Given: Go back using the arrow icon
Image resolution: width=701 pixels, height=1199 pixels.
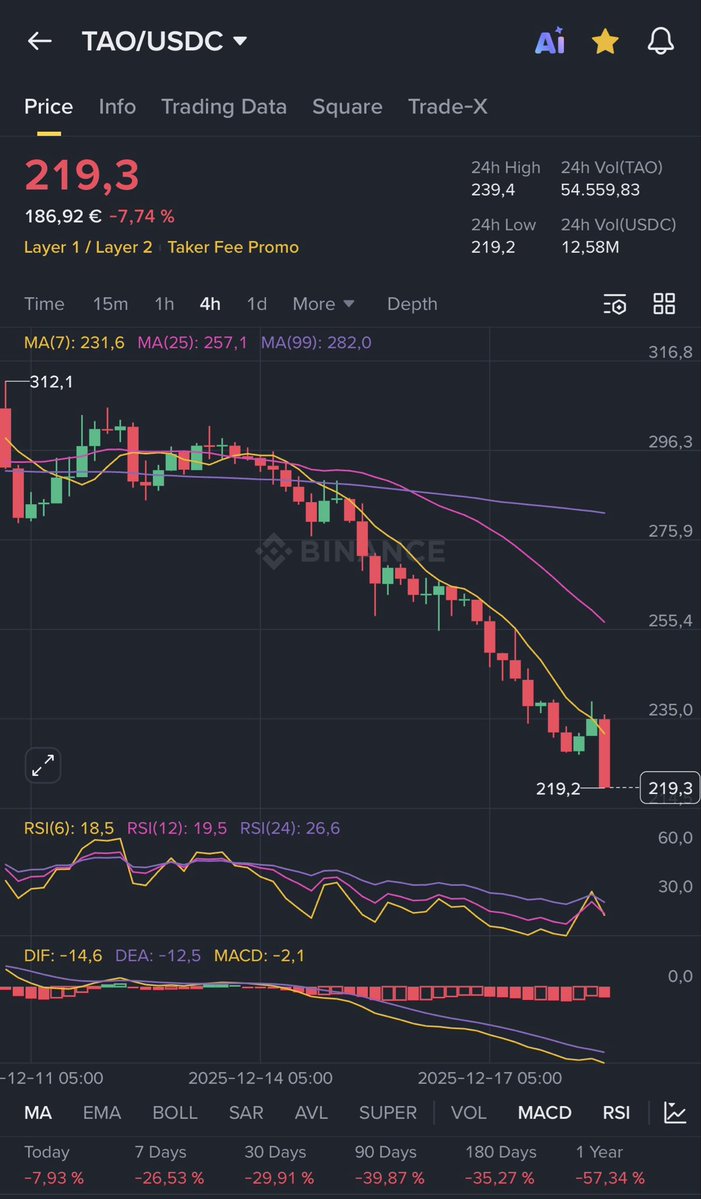Looking at the screenshot, I should click(40, 41).
